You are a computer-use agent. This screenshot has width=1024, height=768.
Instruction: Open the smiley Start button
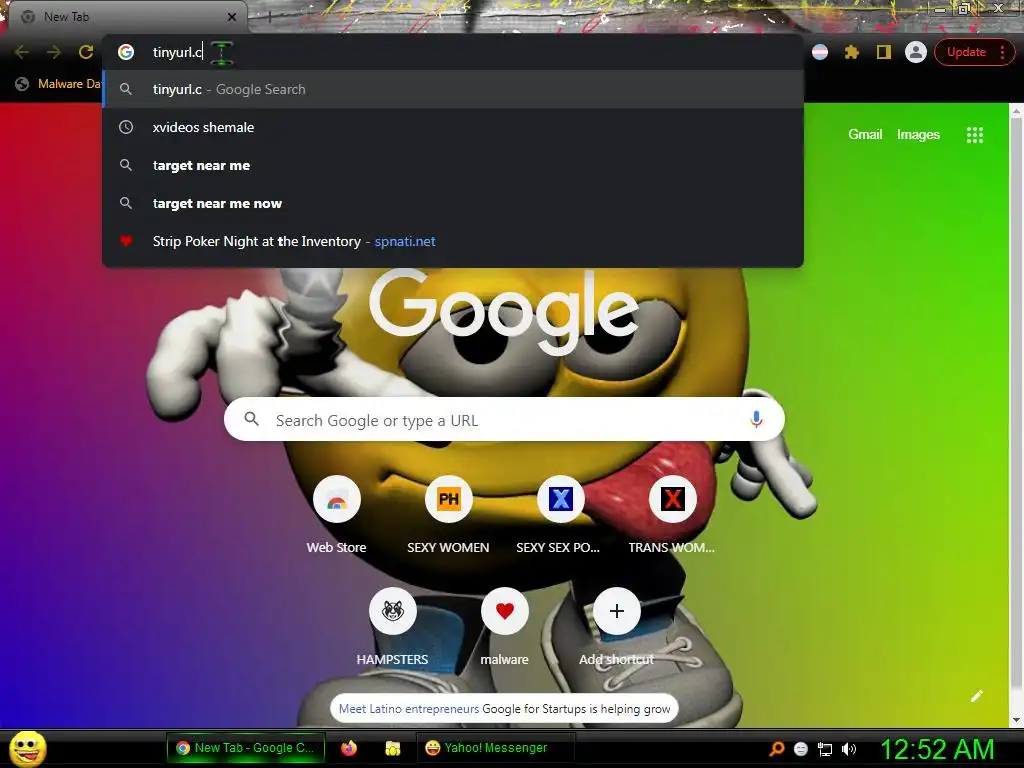[x=28, y=748]
